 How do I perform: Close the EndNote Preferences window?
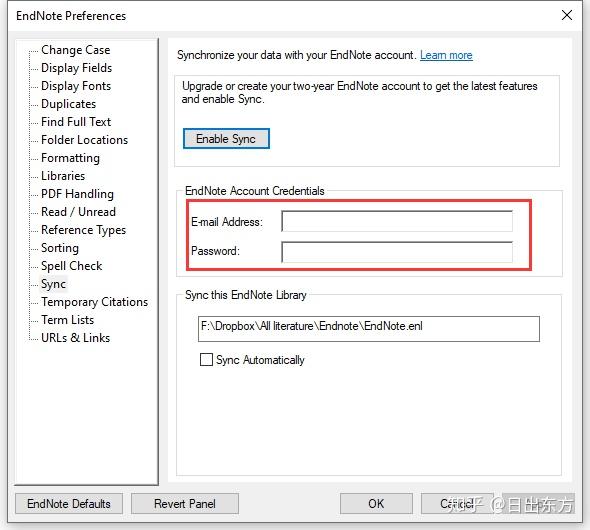pos(567,15)
